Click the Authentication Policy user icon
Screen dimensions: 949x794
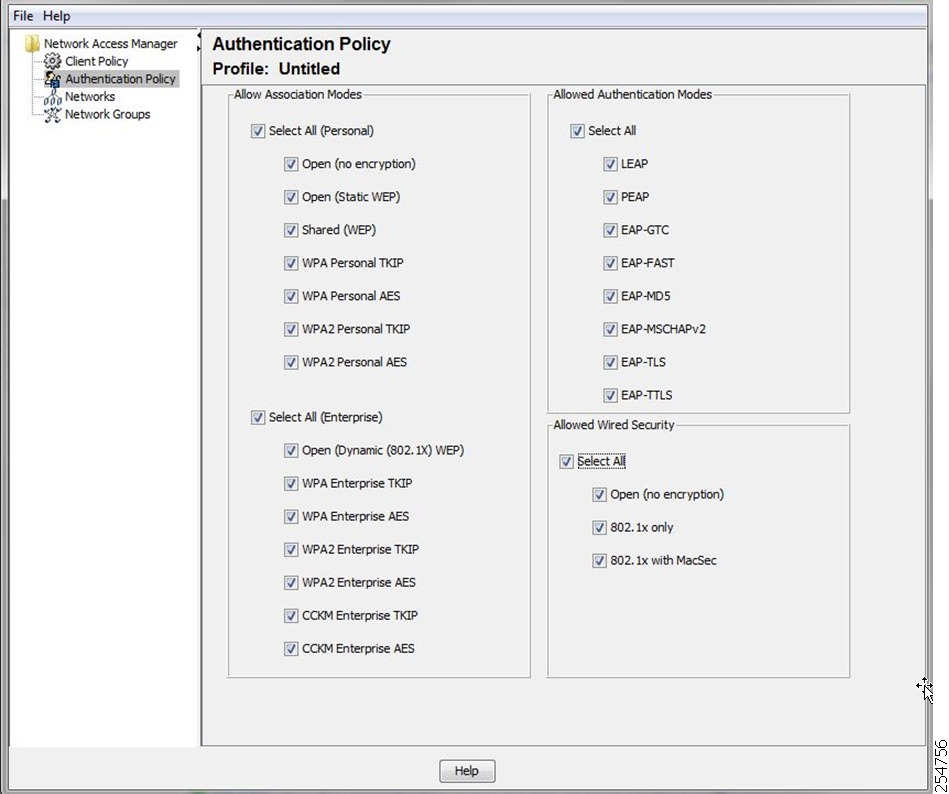53,79
